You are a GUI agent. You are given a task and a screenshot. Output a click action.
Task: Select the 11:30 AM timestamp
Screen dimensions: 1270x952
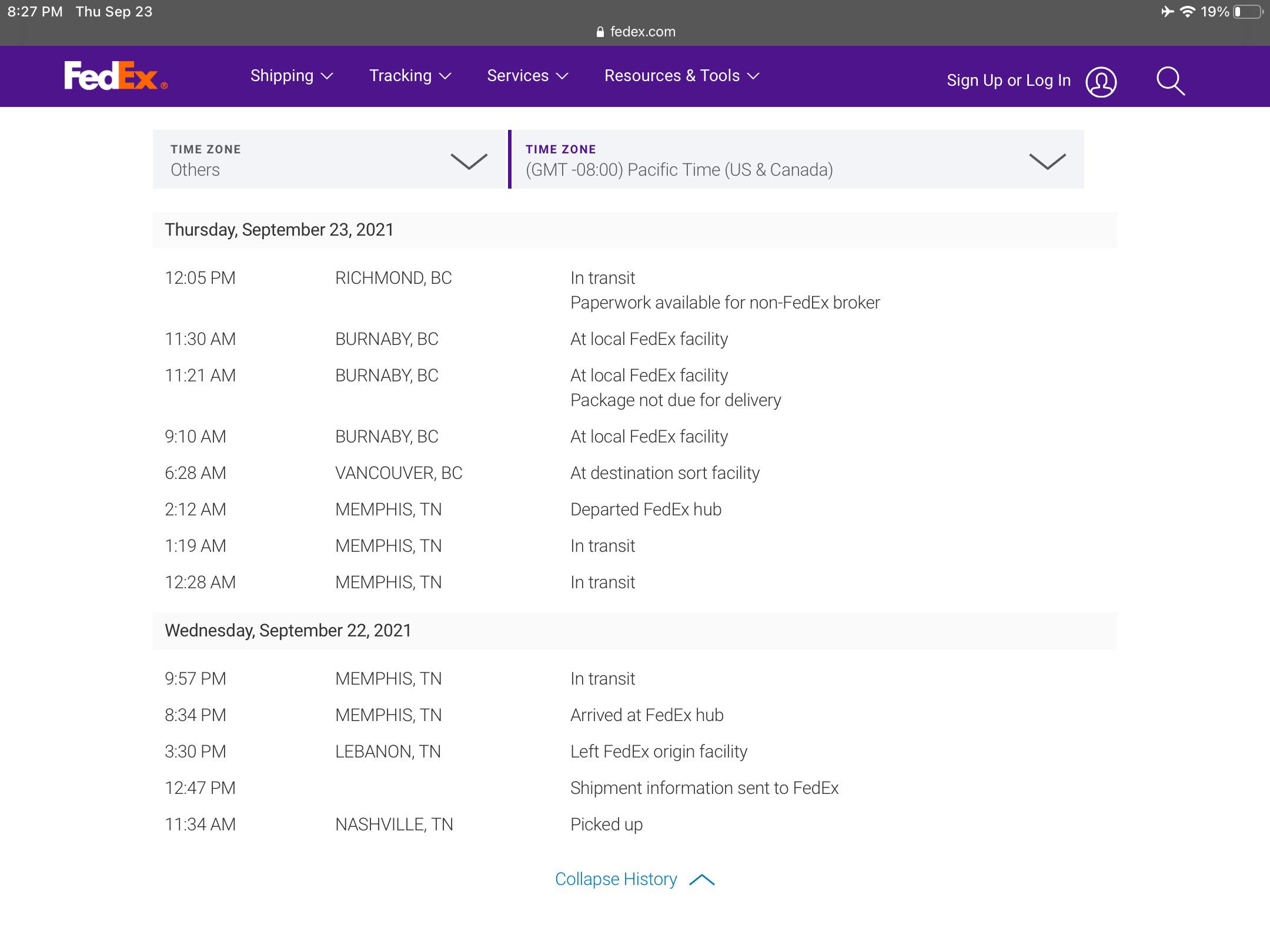pos(200,339)
